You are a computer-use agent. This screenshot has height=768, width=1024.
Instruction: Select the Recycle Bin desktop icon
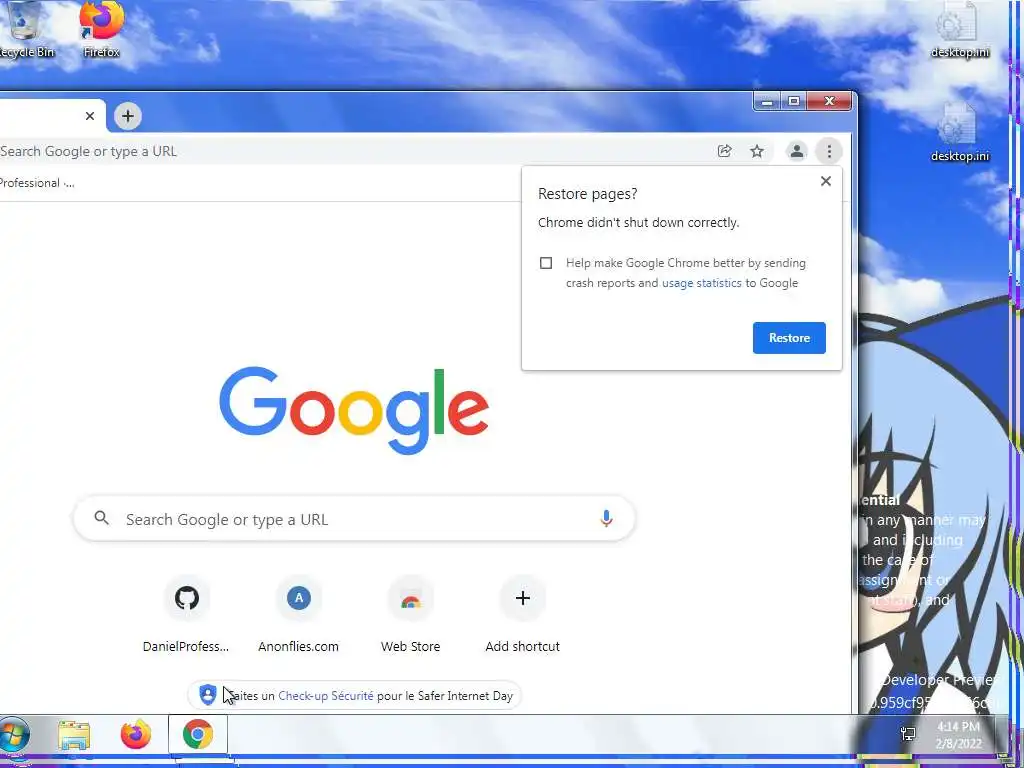25,30
